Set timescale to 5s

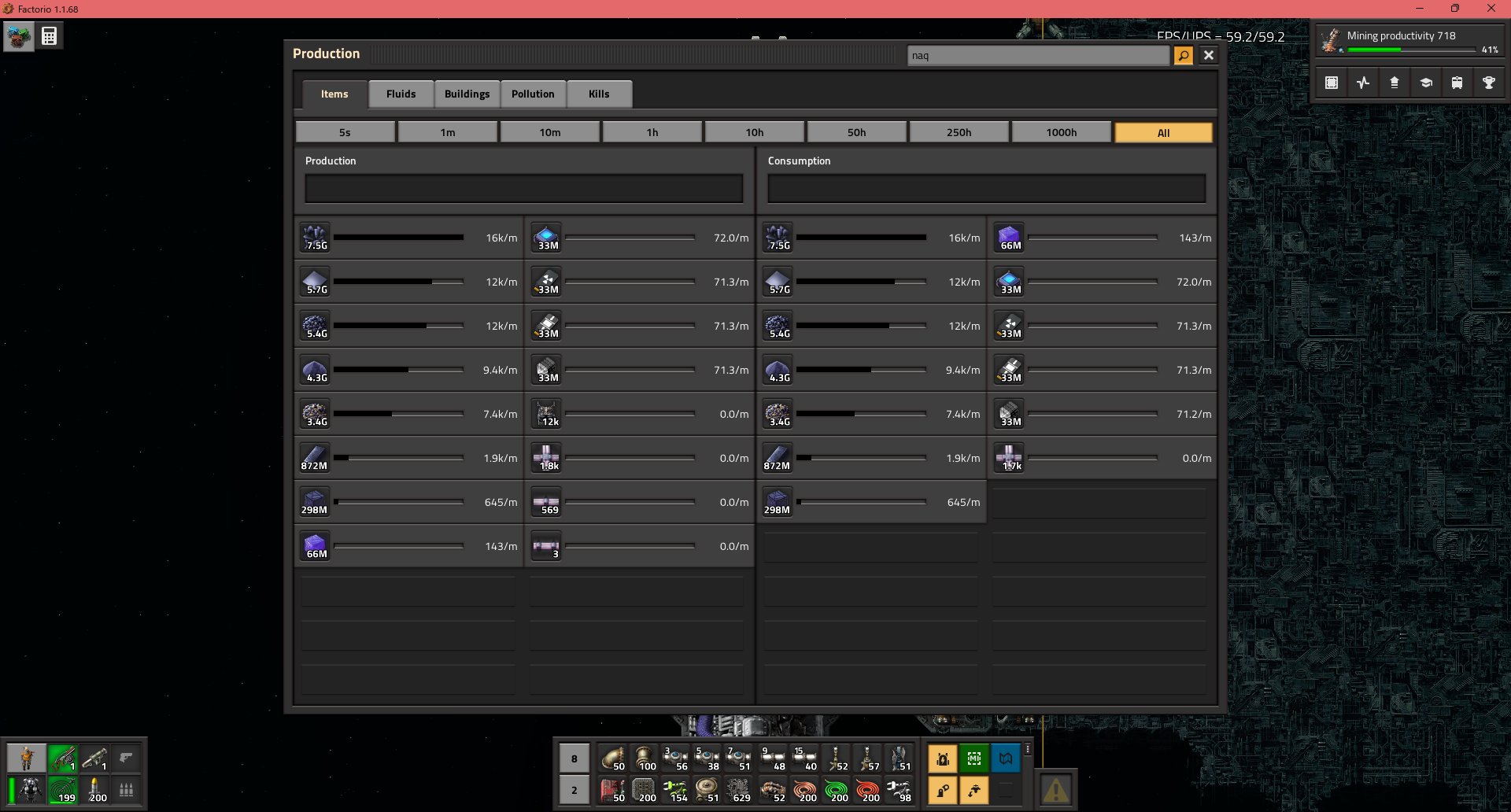[345, 132]
